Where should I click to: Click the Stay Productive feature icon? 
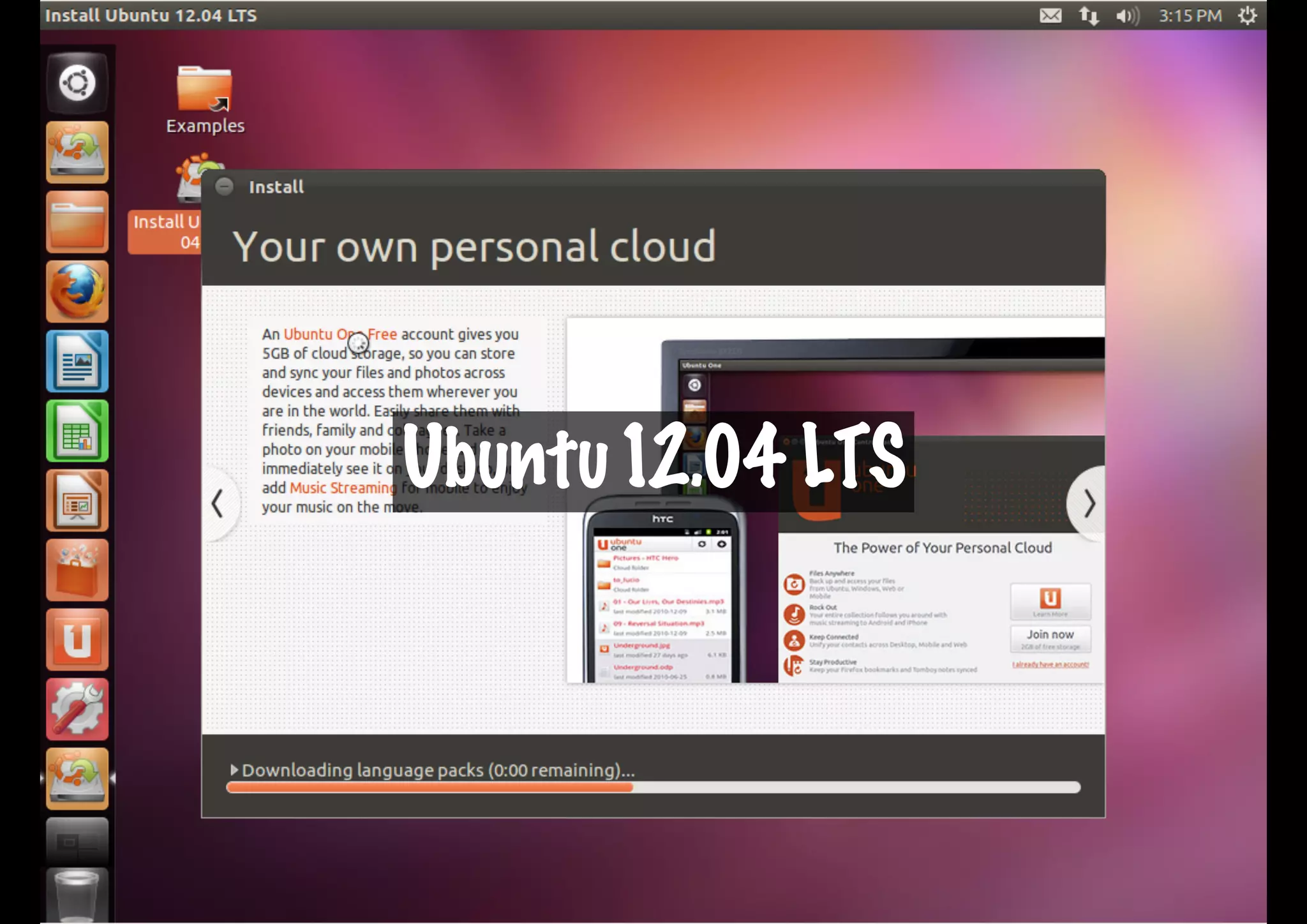pos(794,666)
